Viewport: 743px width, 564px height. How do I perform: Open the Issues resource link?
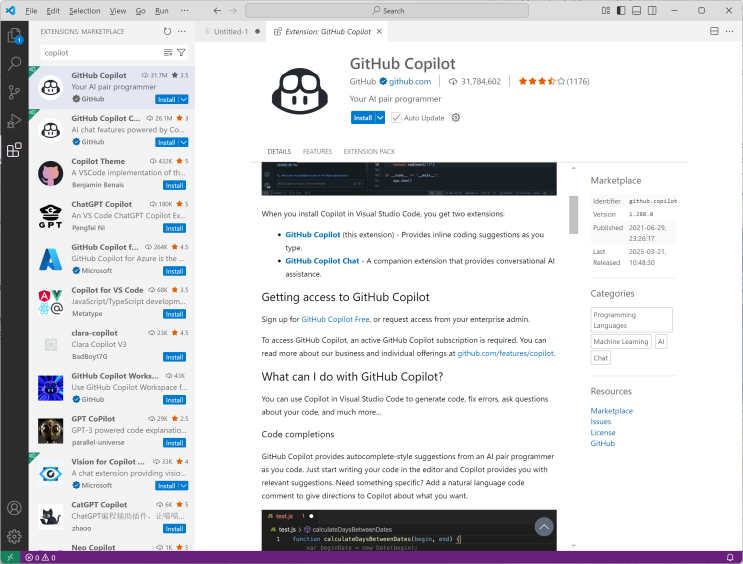pyautogui.click(x=600, y=422)
